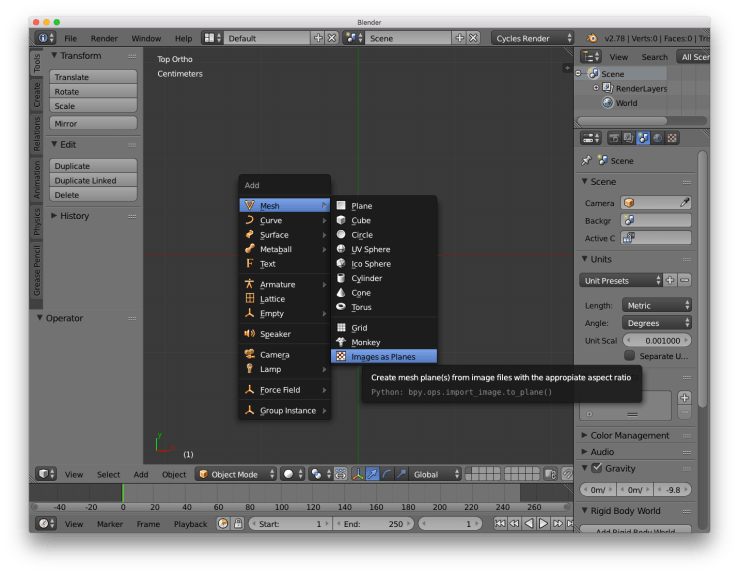This screenshot has height=574, width=739.
Task: Switch to the Physics tab
Action: point(37,221)
